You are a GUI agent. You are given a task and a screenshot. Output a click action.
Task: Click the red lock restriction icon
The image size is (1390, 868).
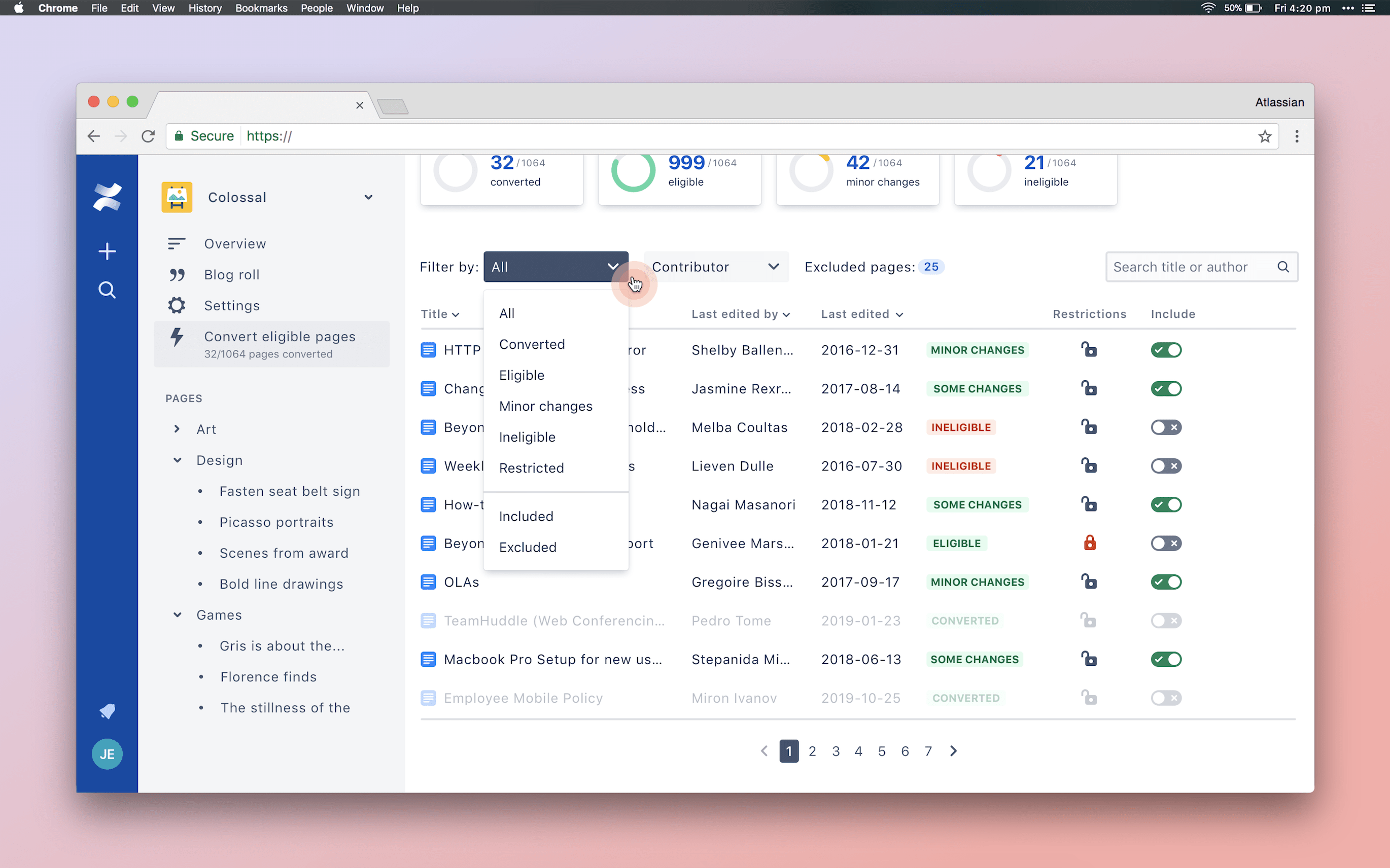[x=1089, y=543]
